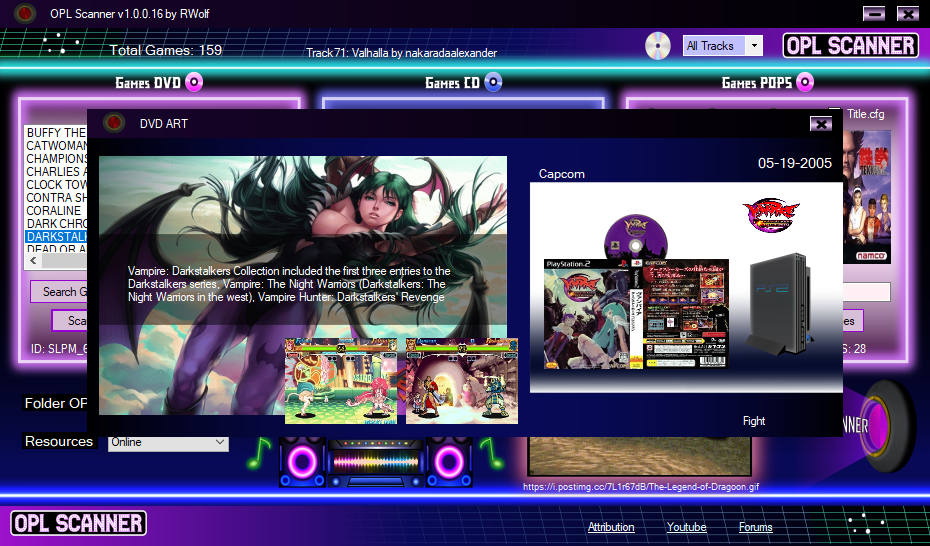The height and width of the screenshot is (546, 930).
Task: Click the PS2 console image
Action: pyautogui.click(x=780, y=304)
